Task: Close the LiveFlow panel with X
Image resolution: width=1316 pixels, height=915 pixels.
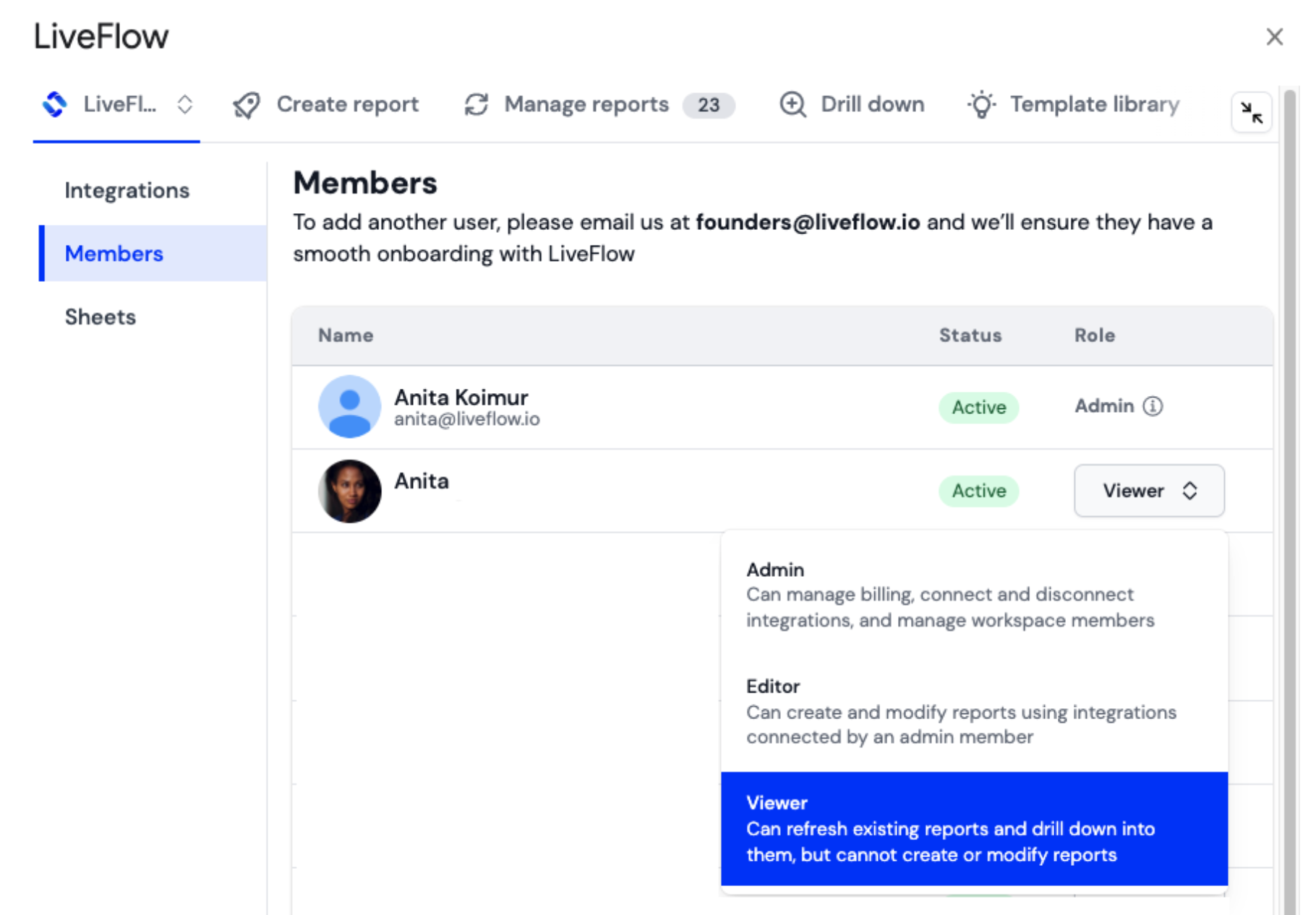Action: [x=1274, y=37]
